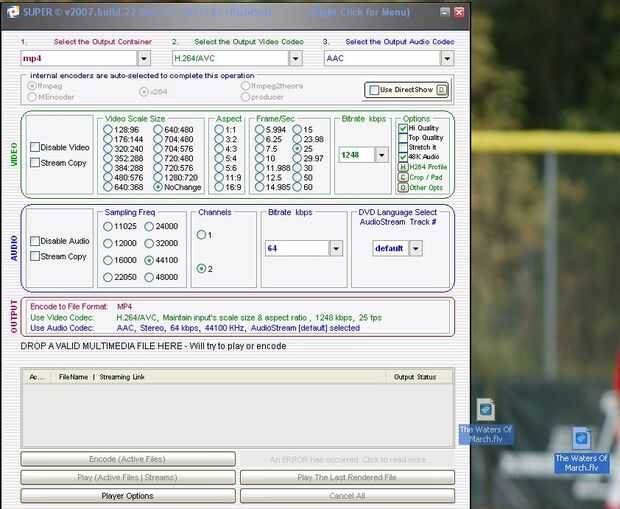Expand the Output Container dropdown
This screenshot has width=620, height=509.
coord(144,59)
